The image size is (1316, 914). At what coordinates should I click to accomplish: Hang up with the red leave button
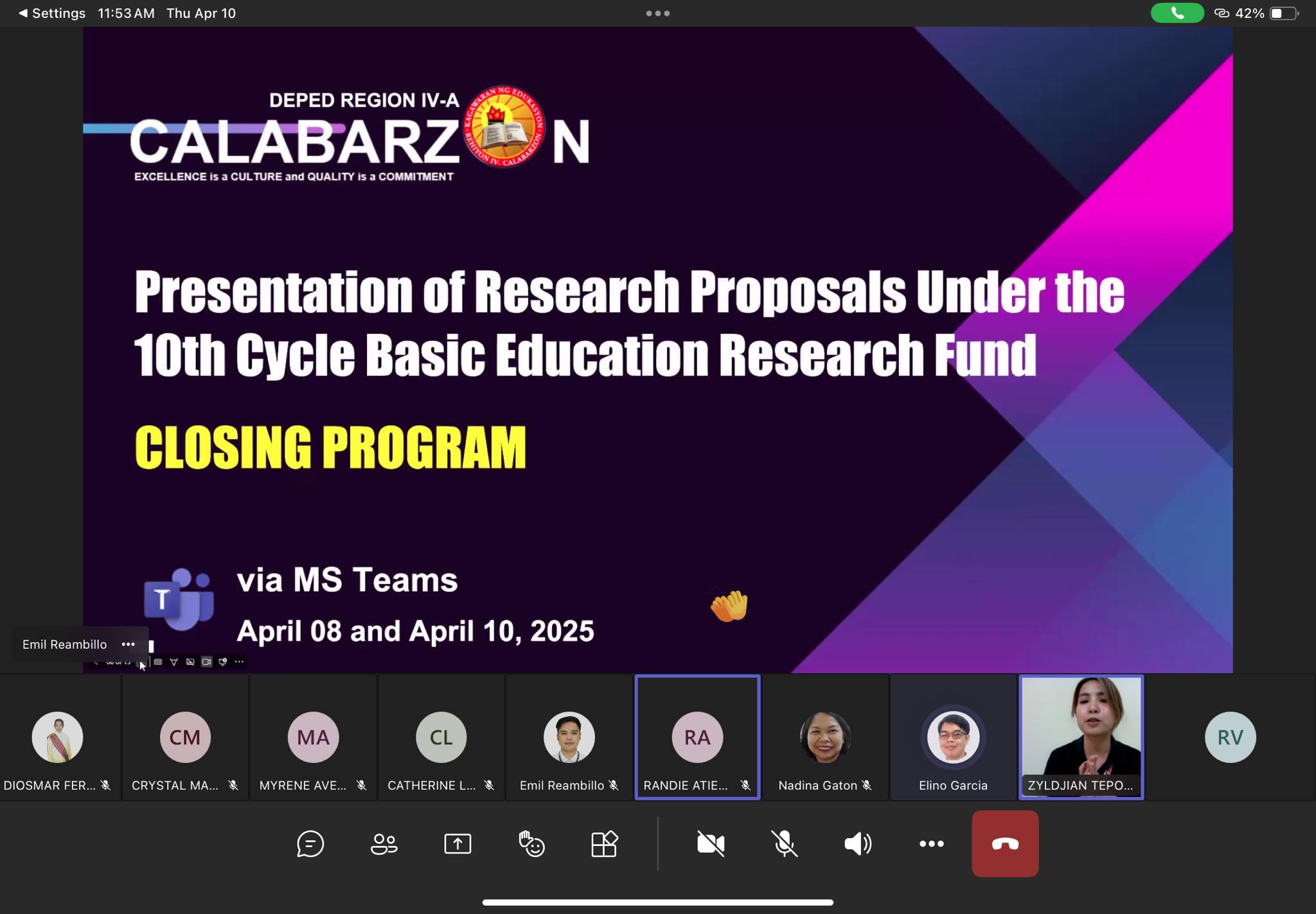coord(1005,843)
